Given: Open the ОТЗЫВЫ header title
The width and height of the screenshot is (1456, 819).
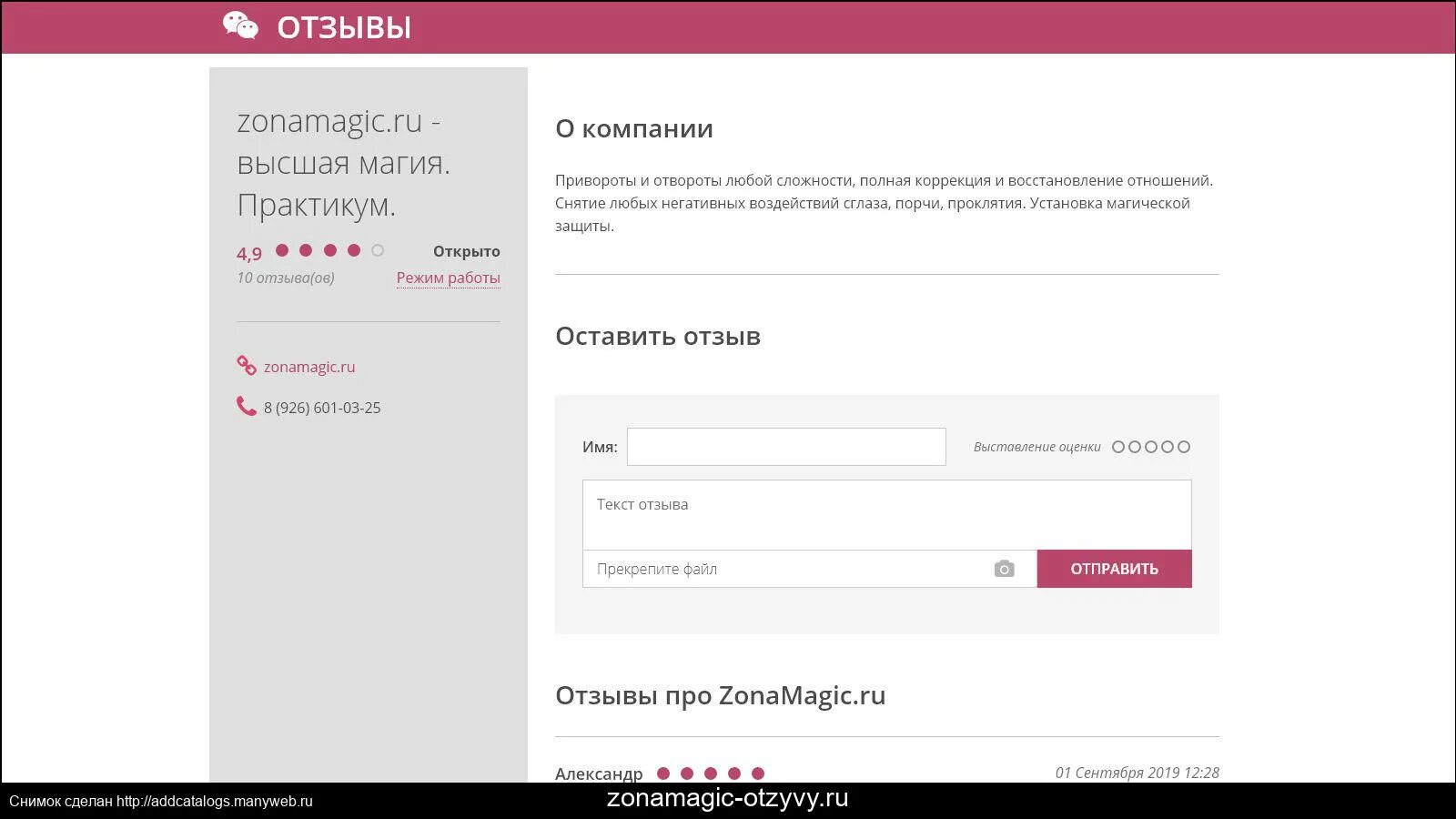Looking at the screenshot, I should coord(344,27).
